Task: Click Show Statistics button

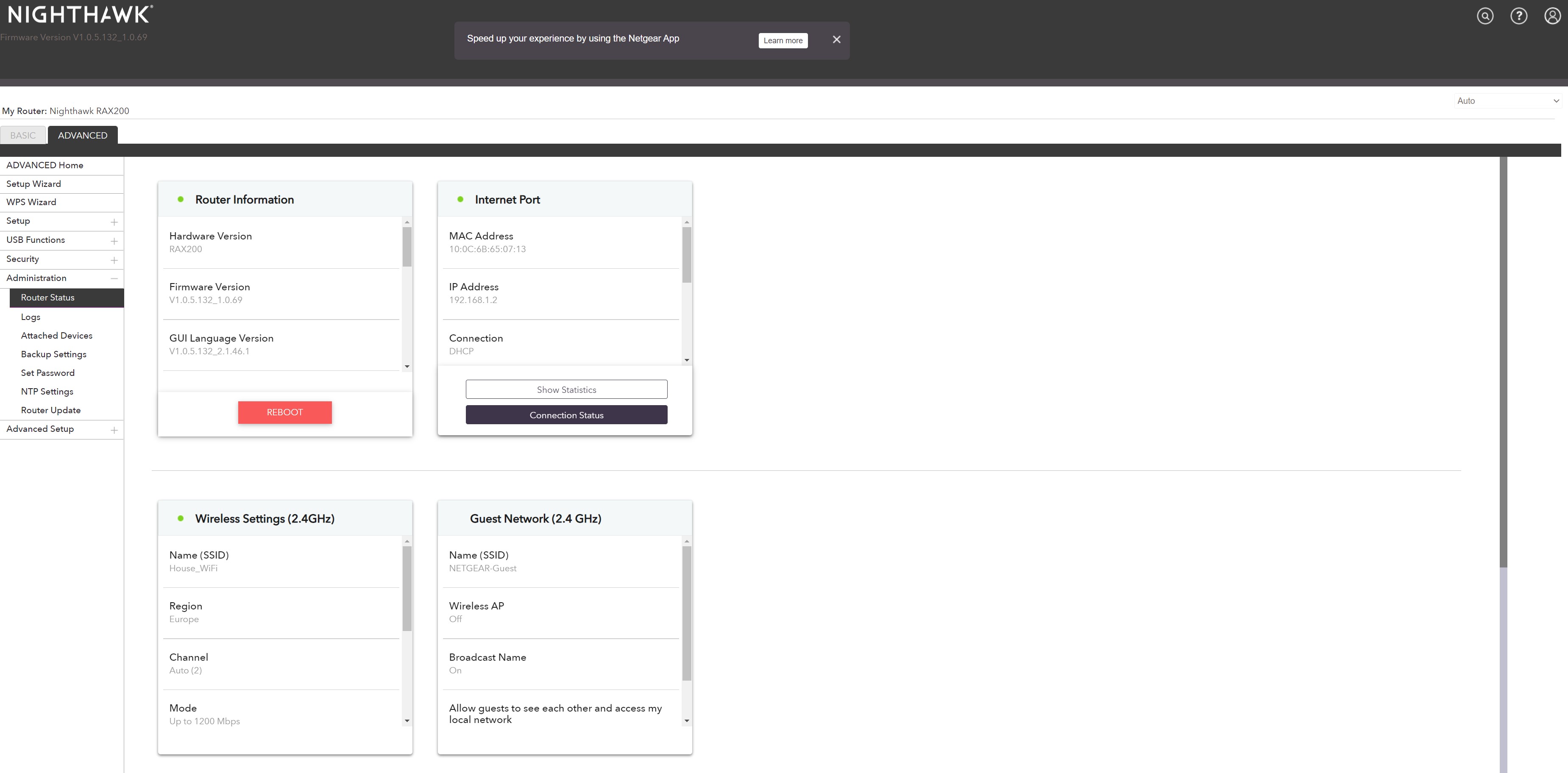Action: point(567,389)
